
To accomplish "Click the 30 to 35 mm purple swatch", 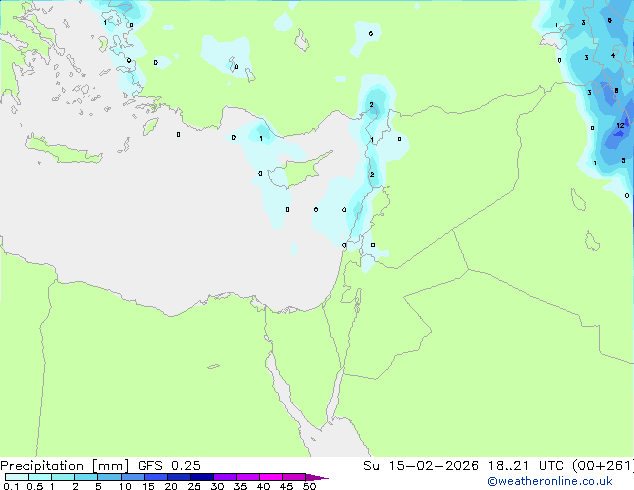I will point(225,477).
